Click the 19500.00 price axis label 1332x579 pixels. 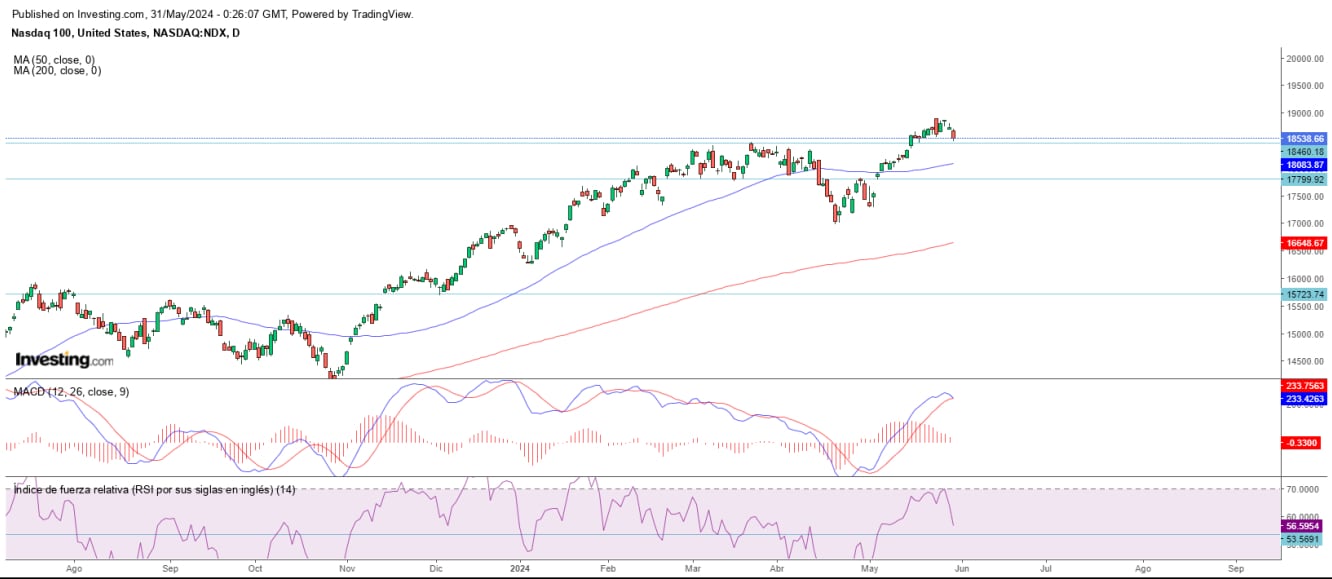(1305, 86)
